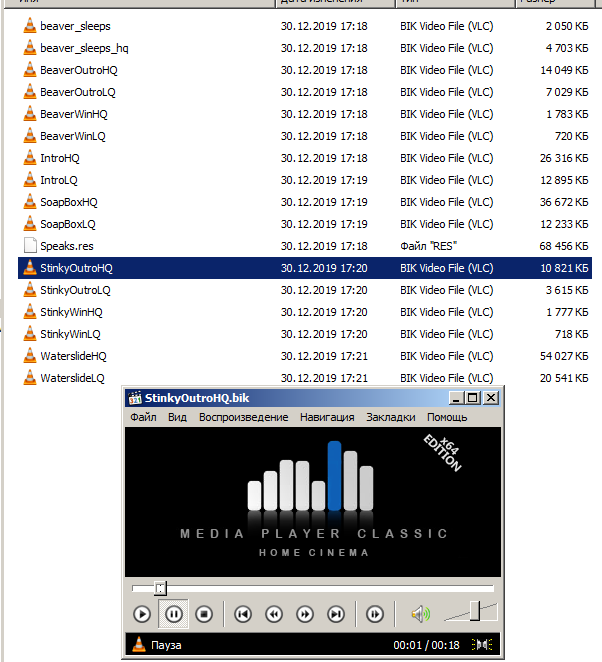The width and height of the screenshot is (602, 662).
Task: Click the StinkyOutroLQ file icon
Action: point(30,289)
